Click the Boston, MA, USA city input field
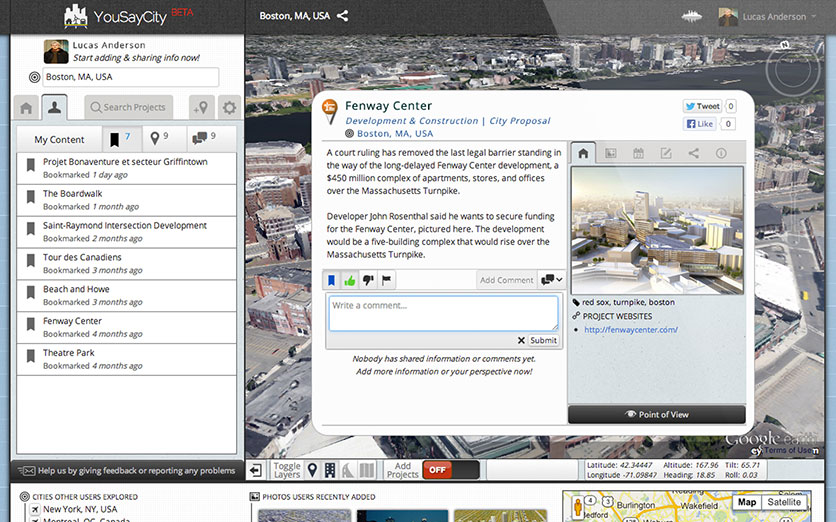 click(131, 77)
